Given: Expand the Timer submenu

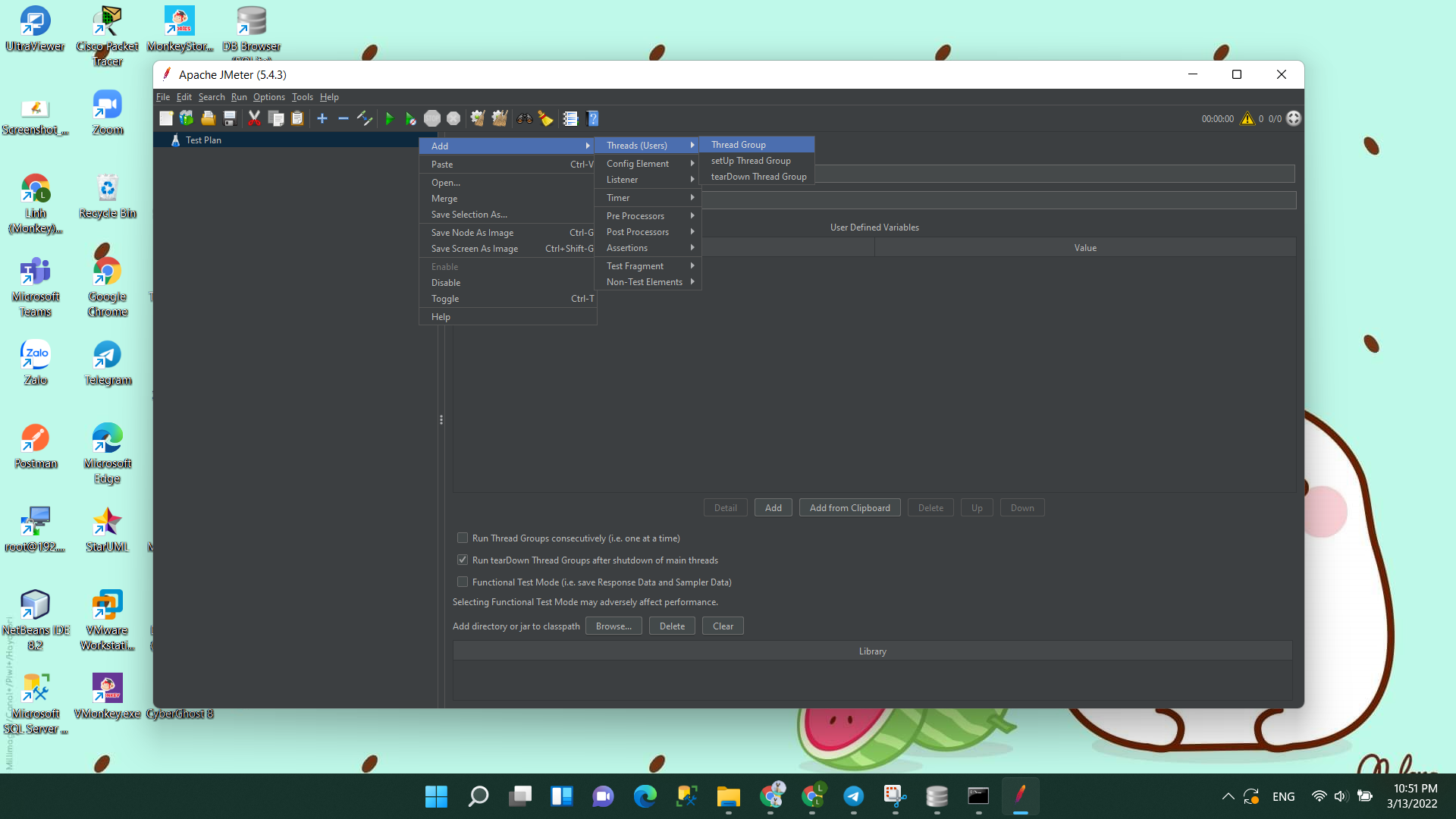Looking at the screenshot, I should (648, 197).
